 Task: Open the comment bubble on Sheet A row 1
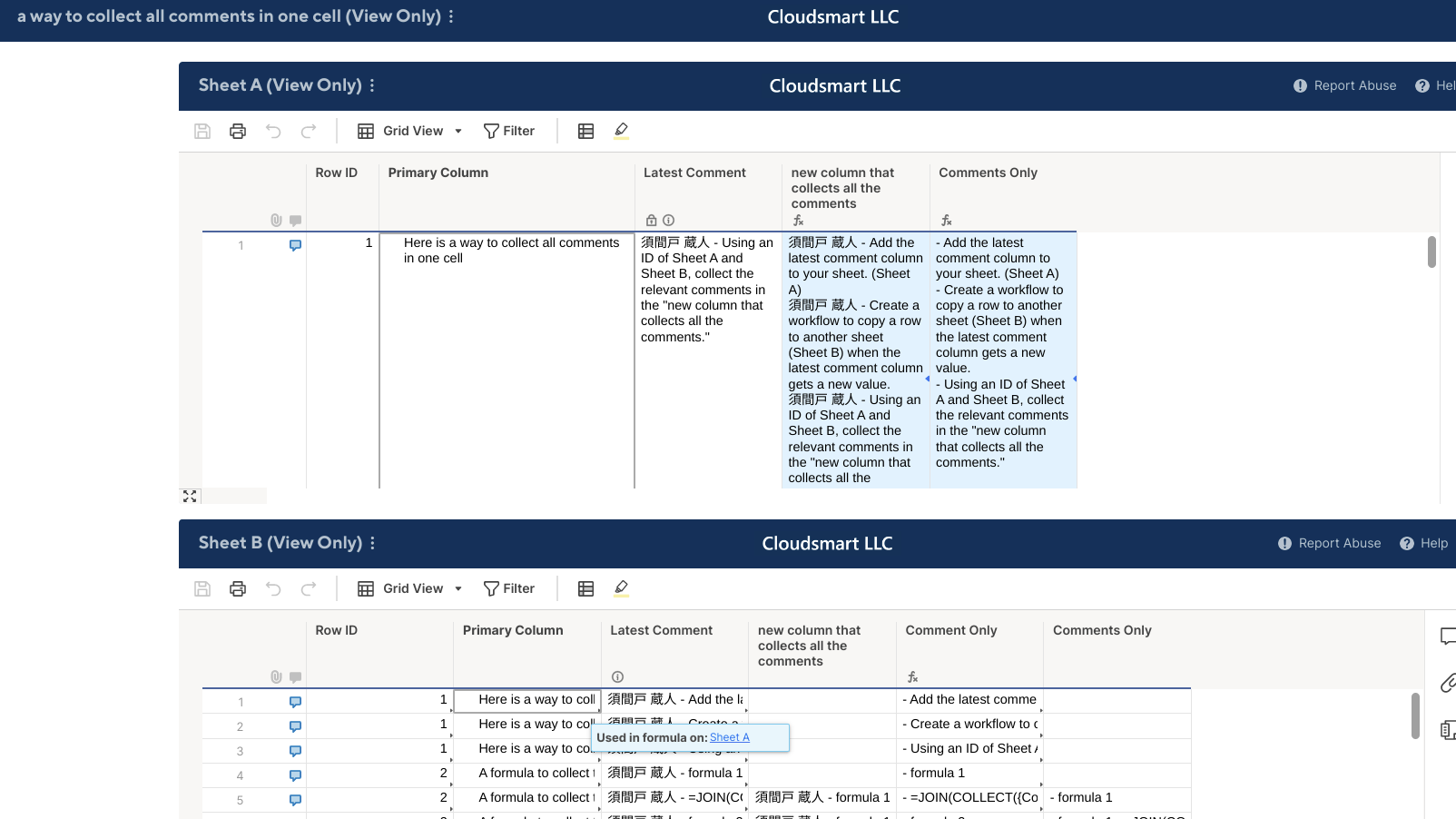[x=295, y=245]
